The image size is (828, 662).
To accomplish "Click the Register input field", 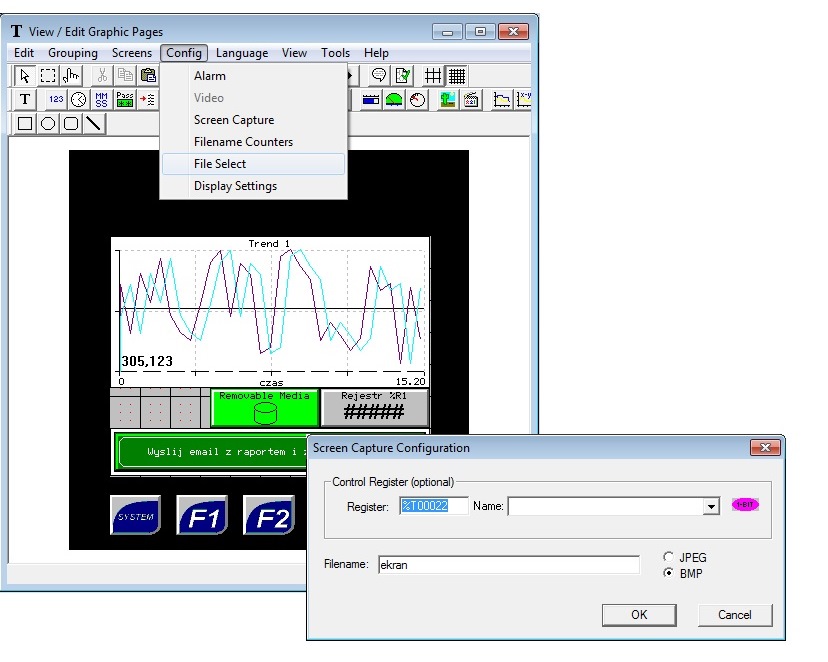I will (x=434, y=506).
